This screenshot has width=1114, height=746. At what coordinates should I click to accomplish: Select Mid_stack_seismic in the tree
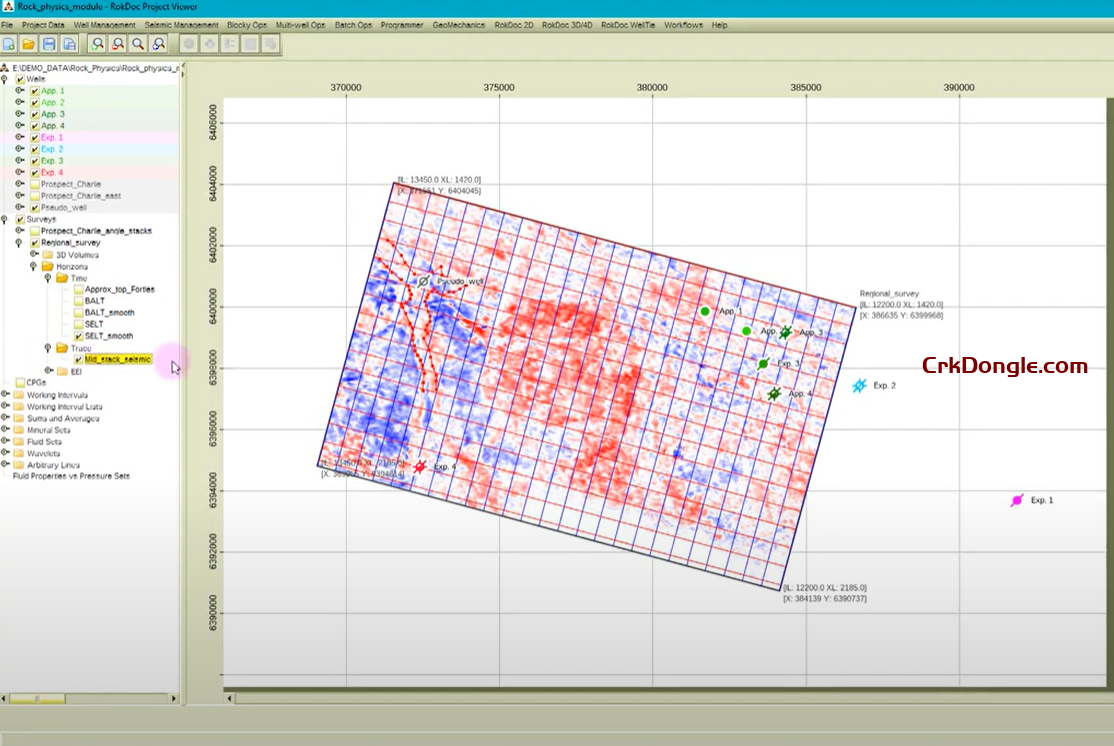tap(117, 359)
